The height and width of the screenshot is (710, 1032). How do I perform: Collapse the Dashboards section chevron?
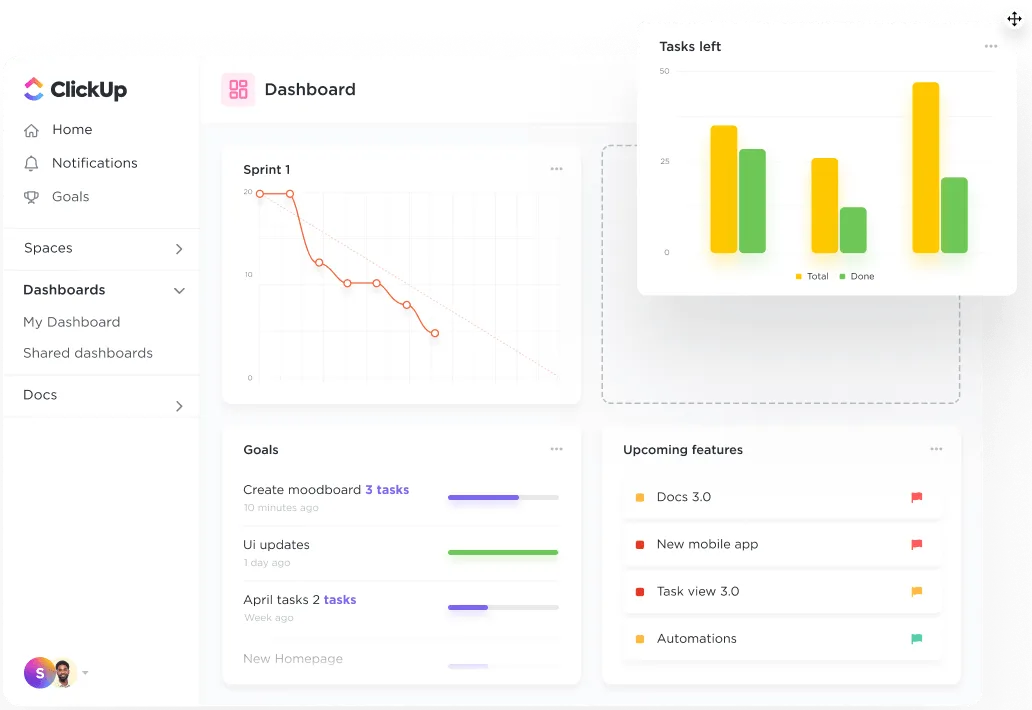[179, 290]
